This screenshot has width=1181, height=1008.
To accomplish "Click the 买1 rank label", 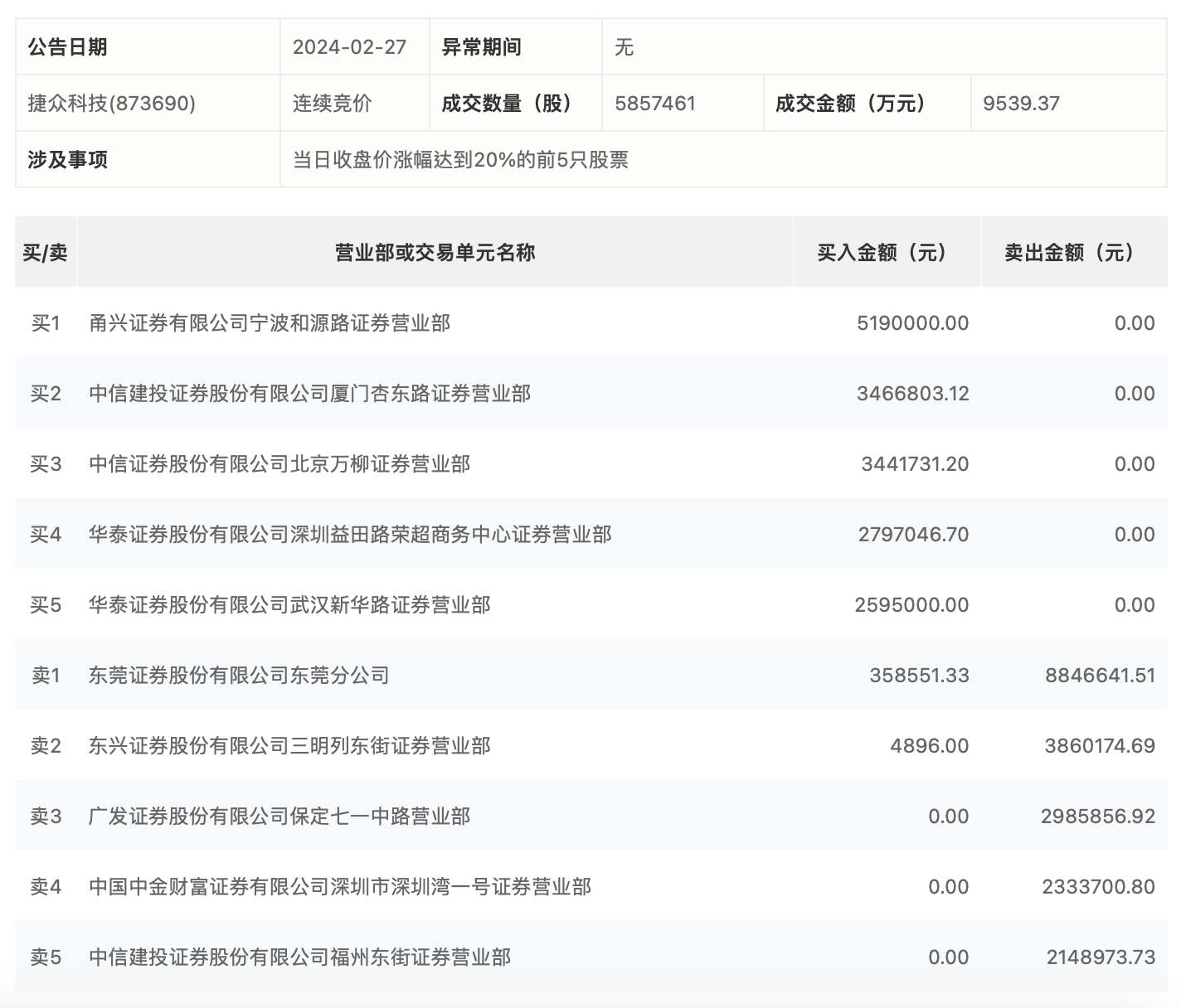I will (x=46, y=322).
